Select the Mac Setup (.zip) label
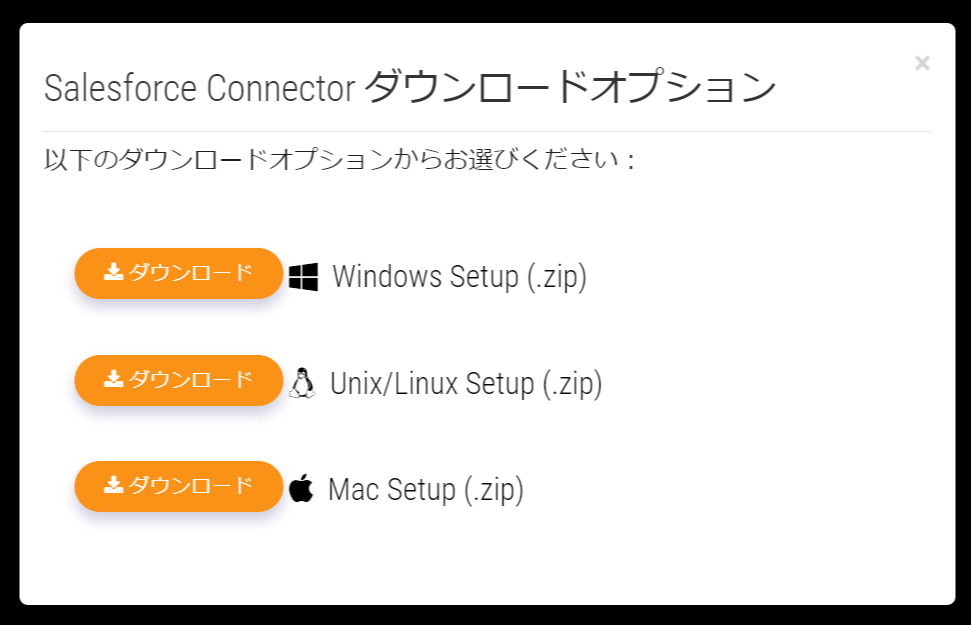Image resolution: width=971 pixels, height=625 pixels. pyautogui.click(x=426, y=490)
